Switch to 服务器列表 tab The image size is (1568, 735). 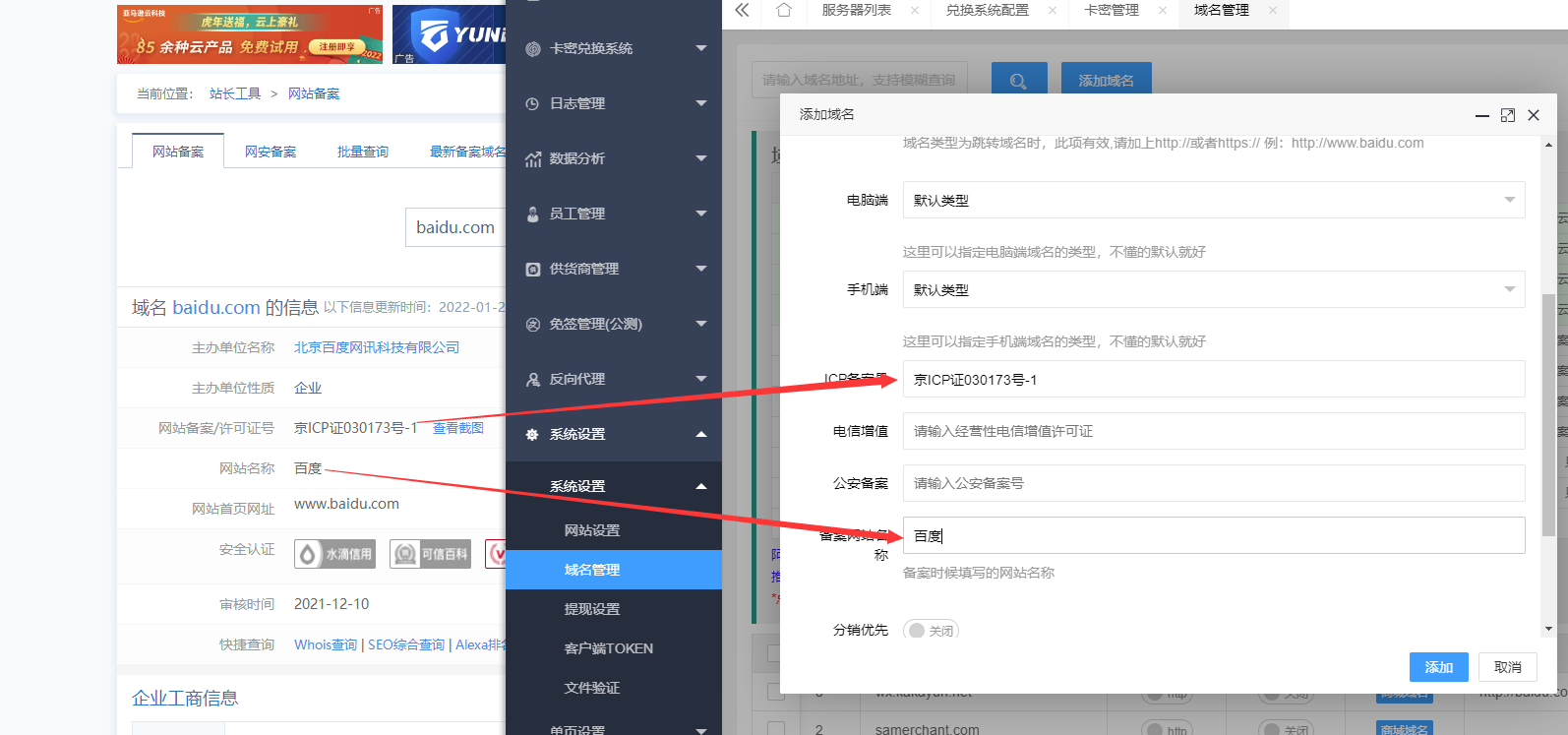pos(857,10)
